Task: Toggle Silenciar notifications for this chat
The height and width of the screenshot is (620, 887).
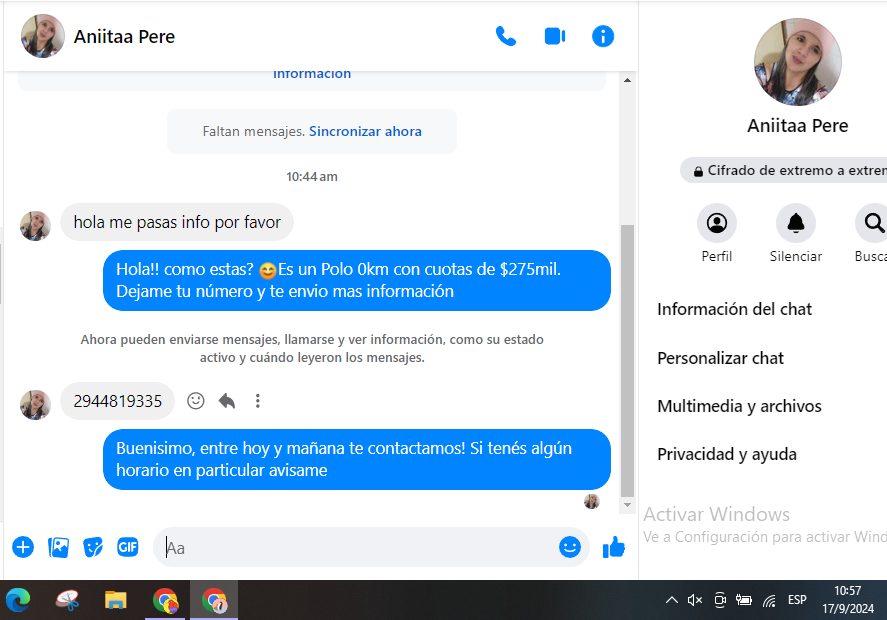Action: pyautogui.click(x=796, y=223)
